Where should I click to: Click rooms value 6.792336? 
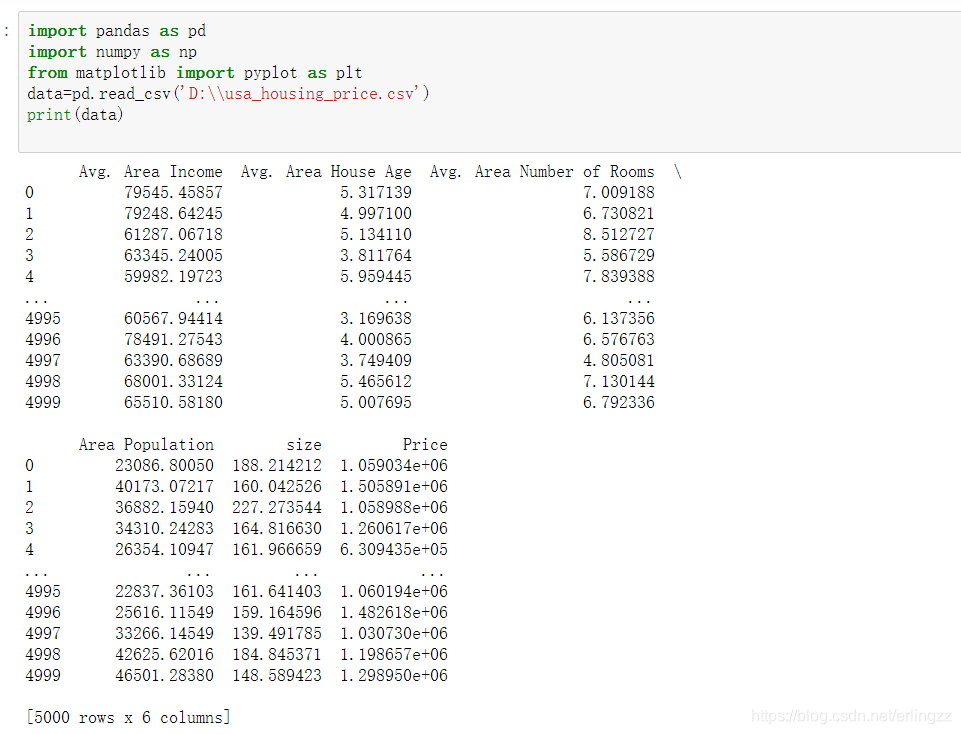tap(618, 403)
